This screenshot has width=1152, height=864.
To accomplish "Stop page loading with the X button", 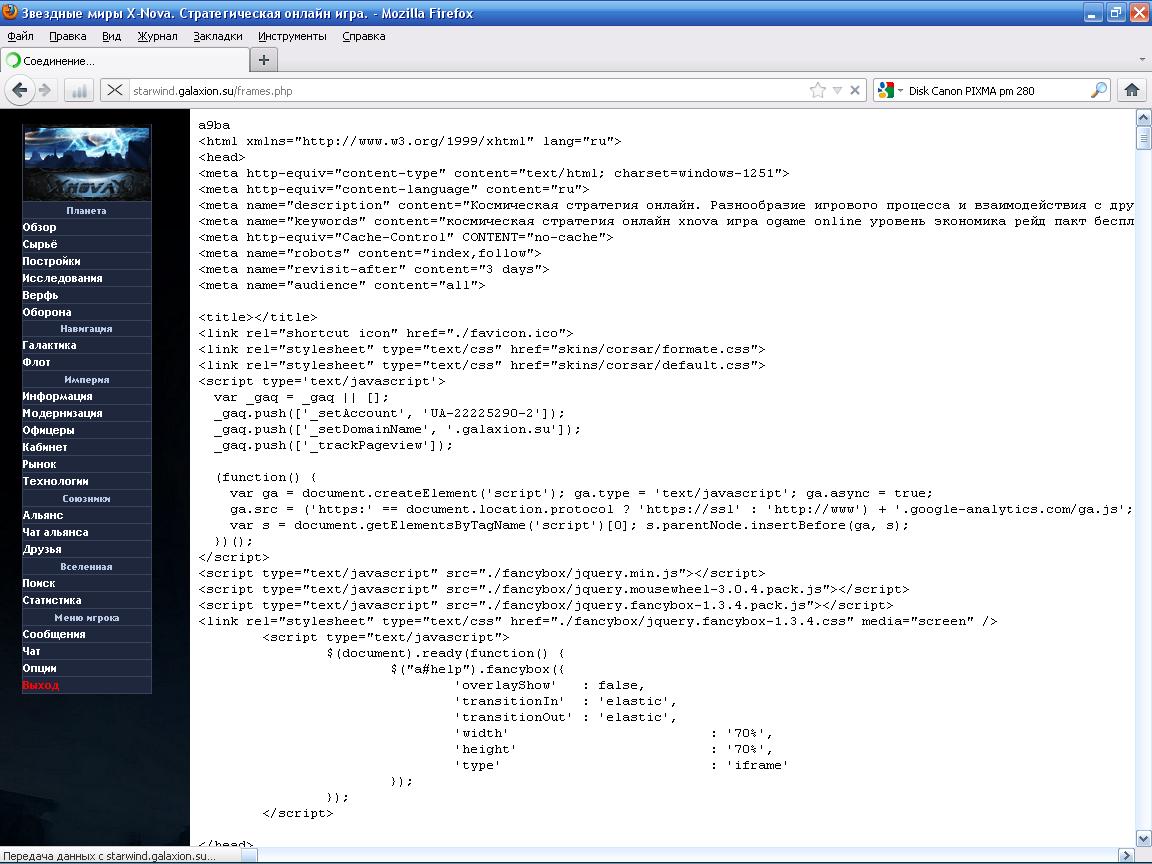I will (115, 90).
